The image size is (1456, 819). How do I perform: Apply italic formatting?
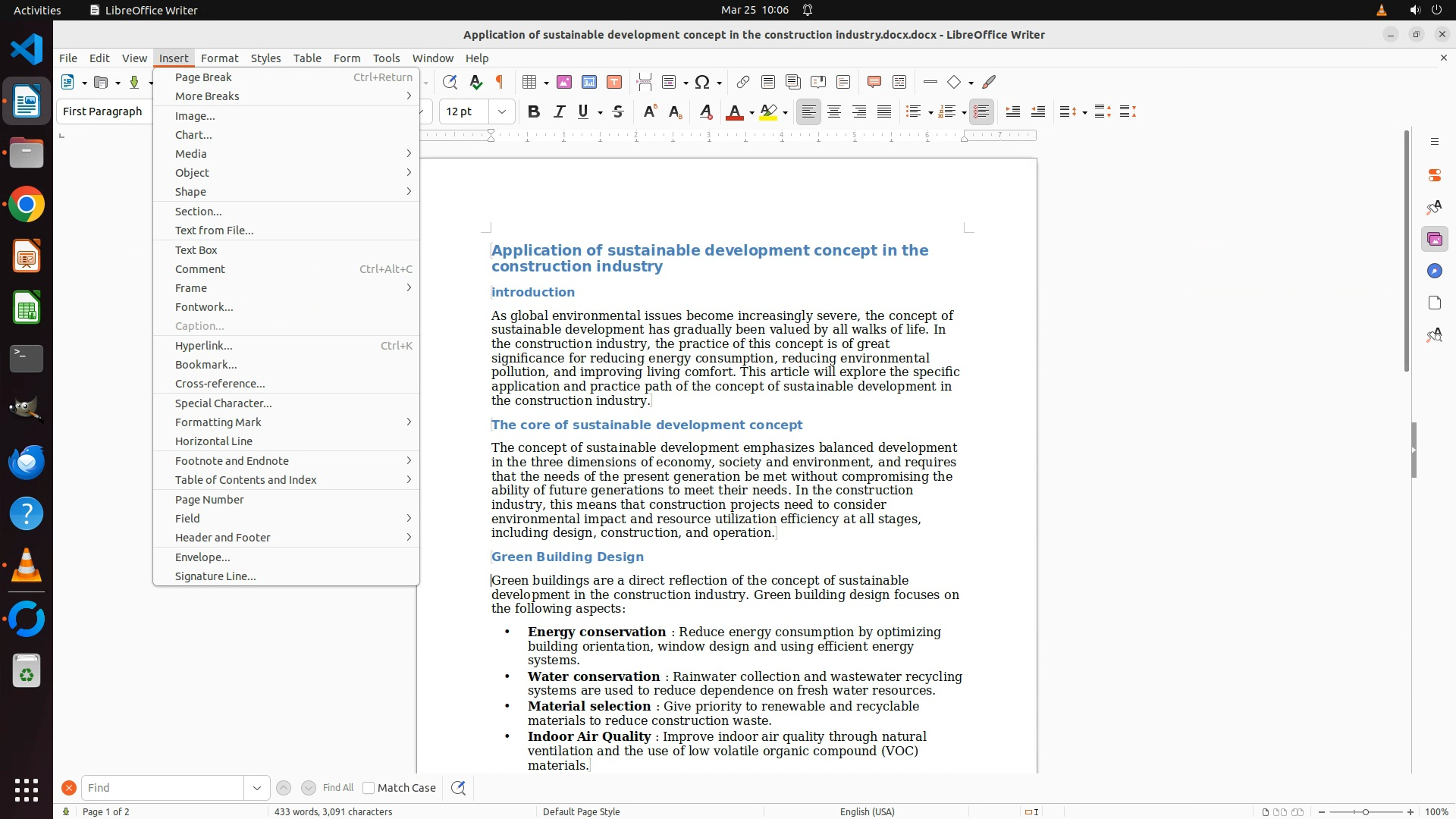click(559, 111)
